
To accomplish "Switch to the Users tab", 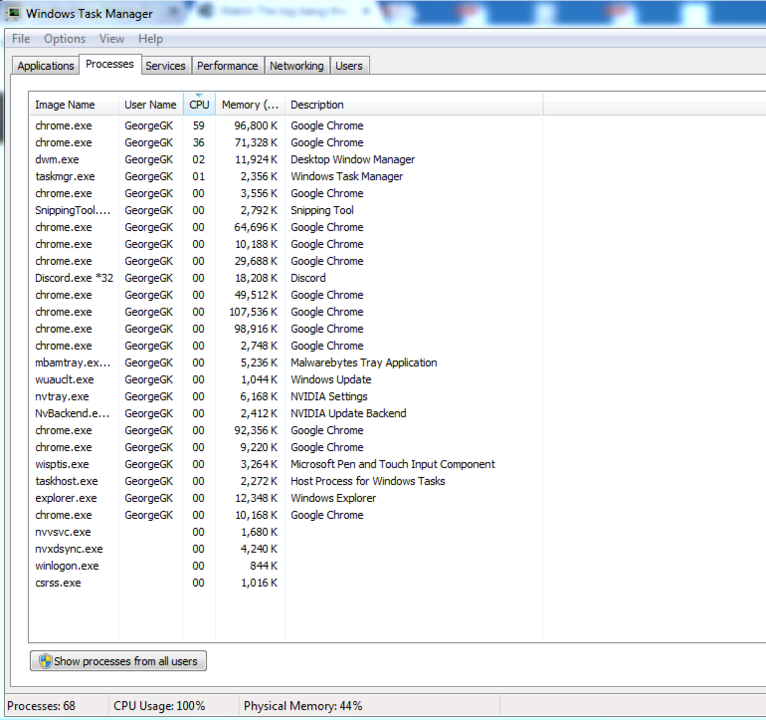I will coord(349,65).
